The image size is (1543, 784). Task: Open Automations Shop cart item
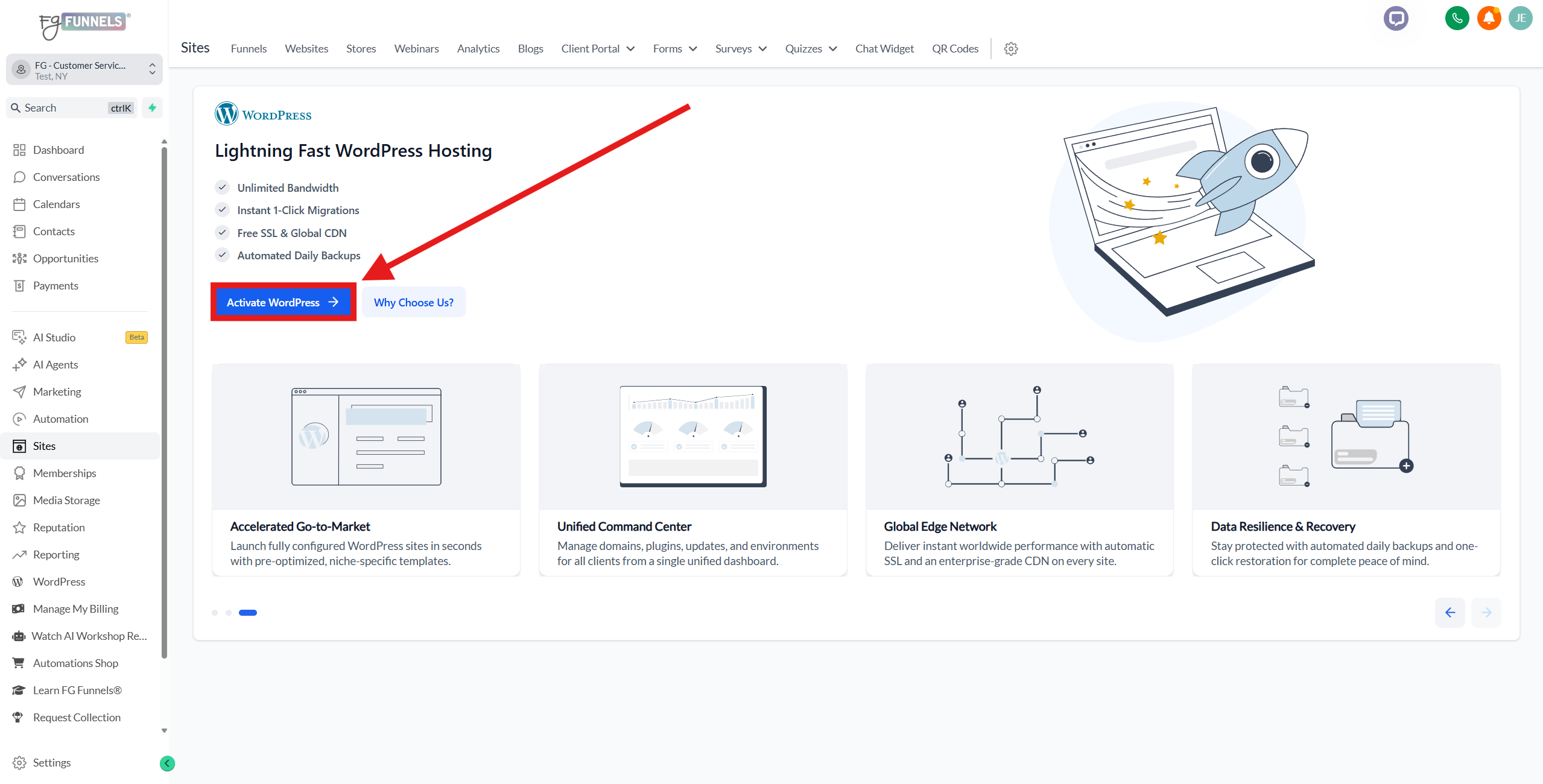[75, 663]
